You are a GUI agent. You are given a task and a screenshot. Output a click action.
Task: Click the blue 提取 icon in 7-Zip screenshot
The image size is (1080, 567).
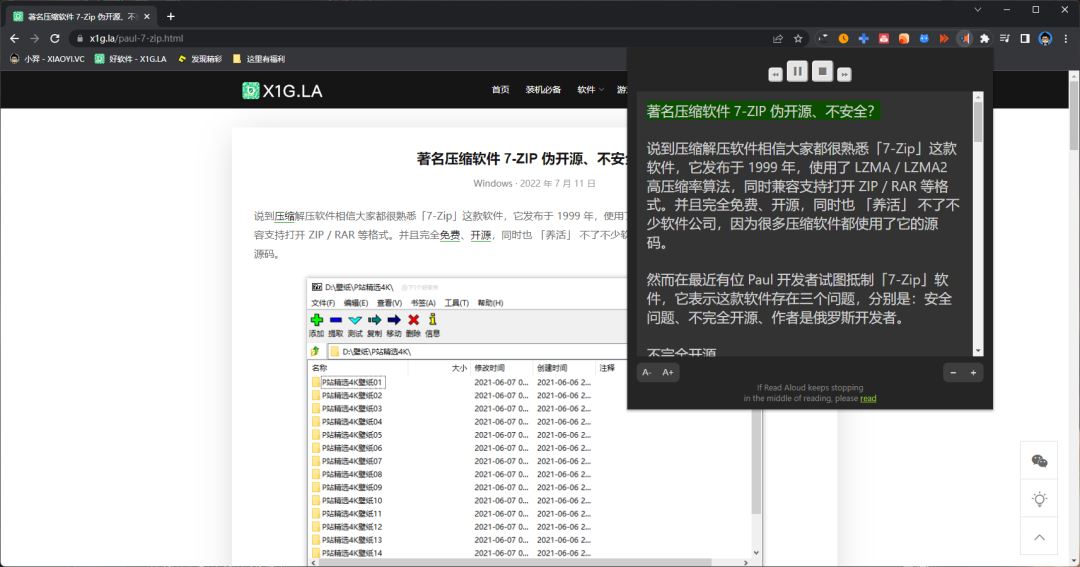335,320
